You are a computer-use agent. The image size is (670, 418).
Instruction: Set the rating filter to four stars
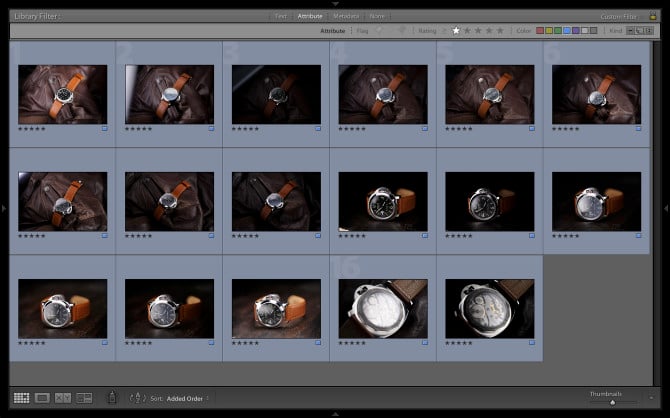[489, 30]
